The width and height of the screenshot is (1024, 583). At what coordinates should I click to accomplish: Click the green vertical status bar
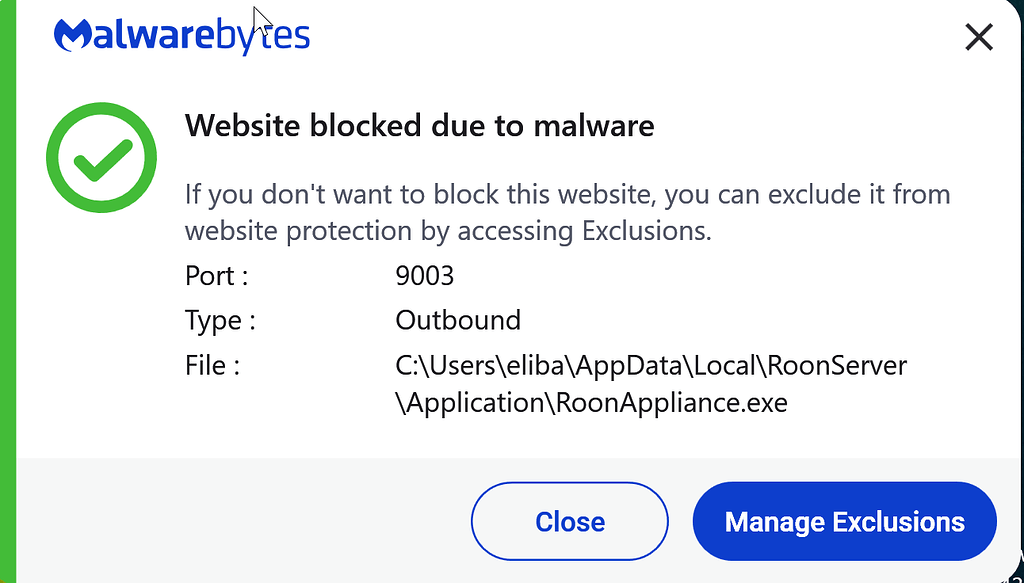pyautogui.click(x=8, y=291)
